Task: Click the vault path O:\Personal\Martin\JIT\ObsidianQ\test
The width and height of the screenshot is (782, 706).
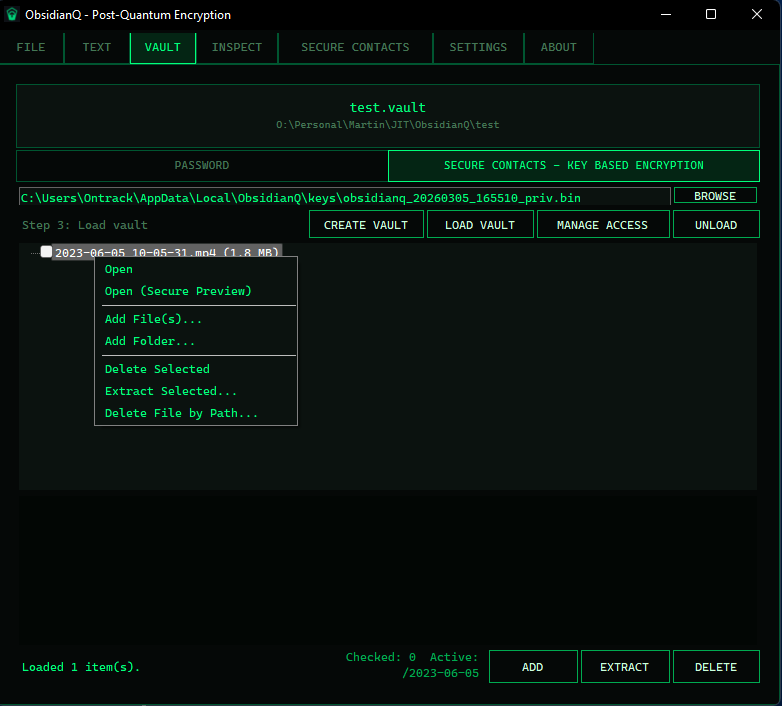Action: 388,125
